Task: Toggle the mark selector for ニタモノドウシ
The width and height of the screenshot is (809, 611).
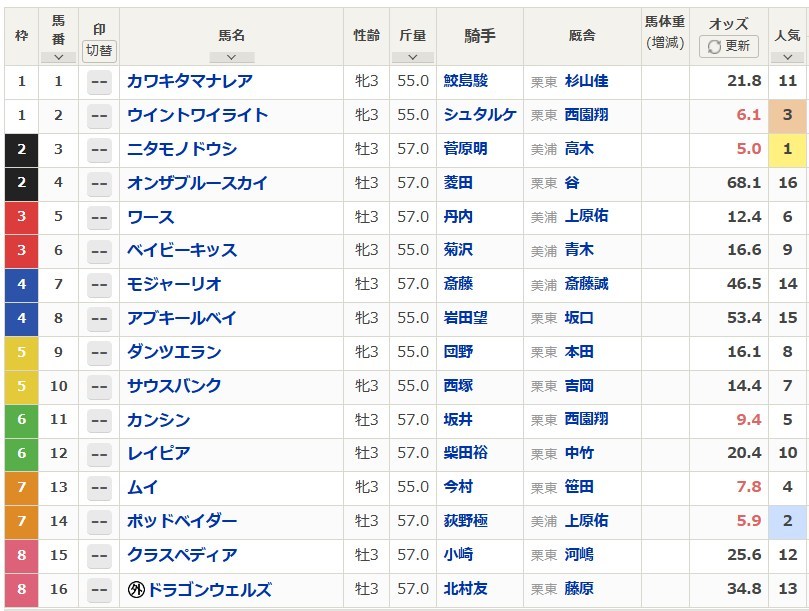Action: point(99,150)
